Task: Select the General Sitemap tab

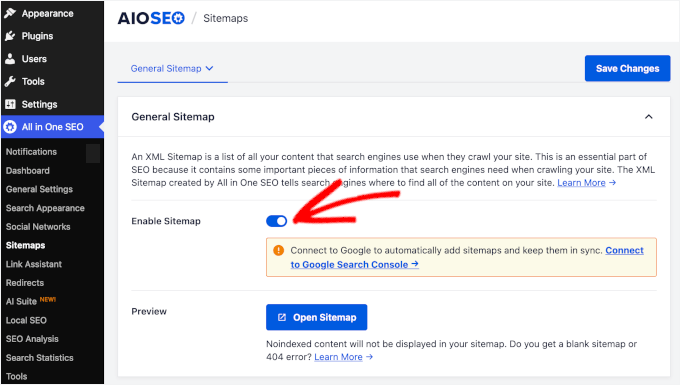Action: coord(172,69)
